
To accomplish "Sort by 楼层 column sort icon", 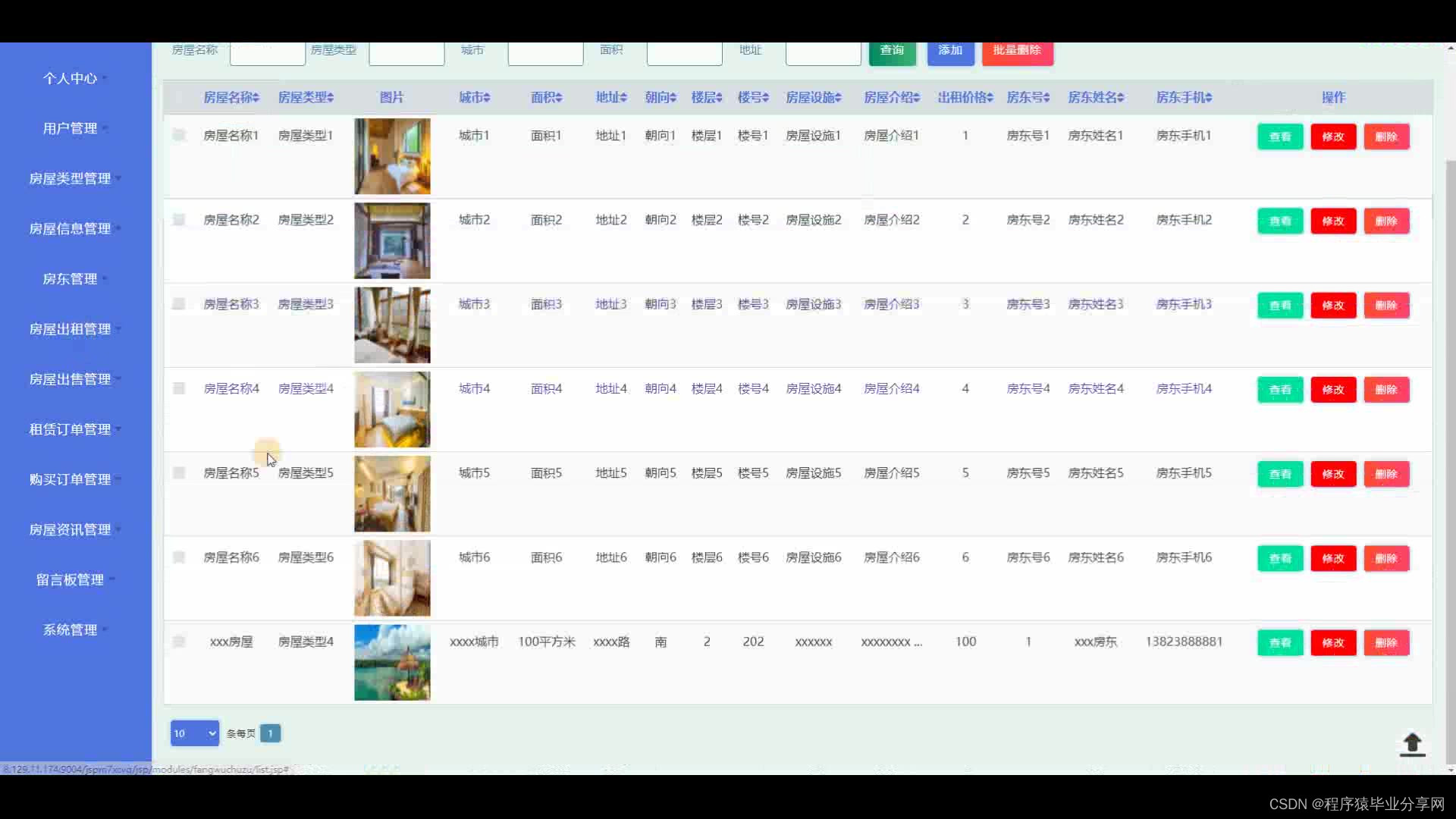I will coord(719,98).
